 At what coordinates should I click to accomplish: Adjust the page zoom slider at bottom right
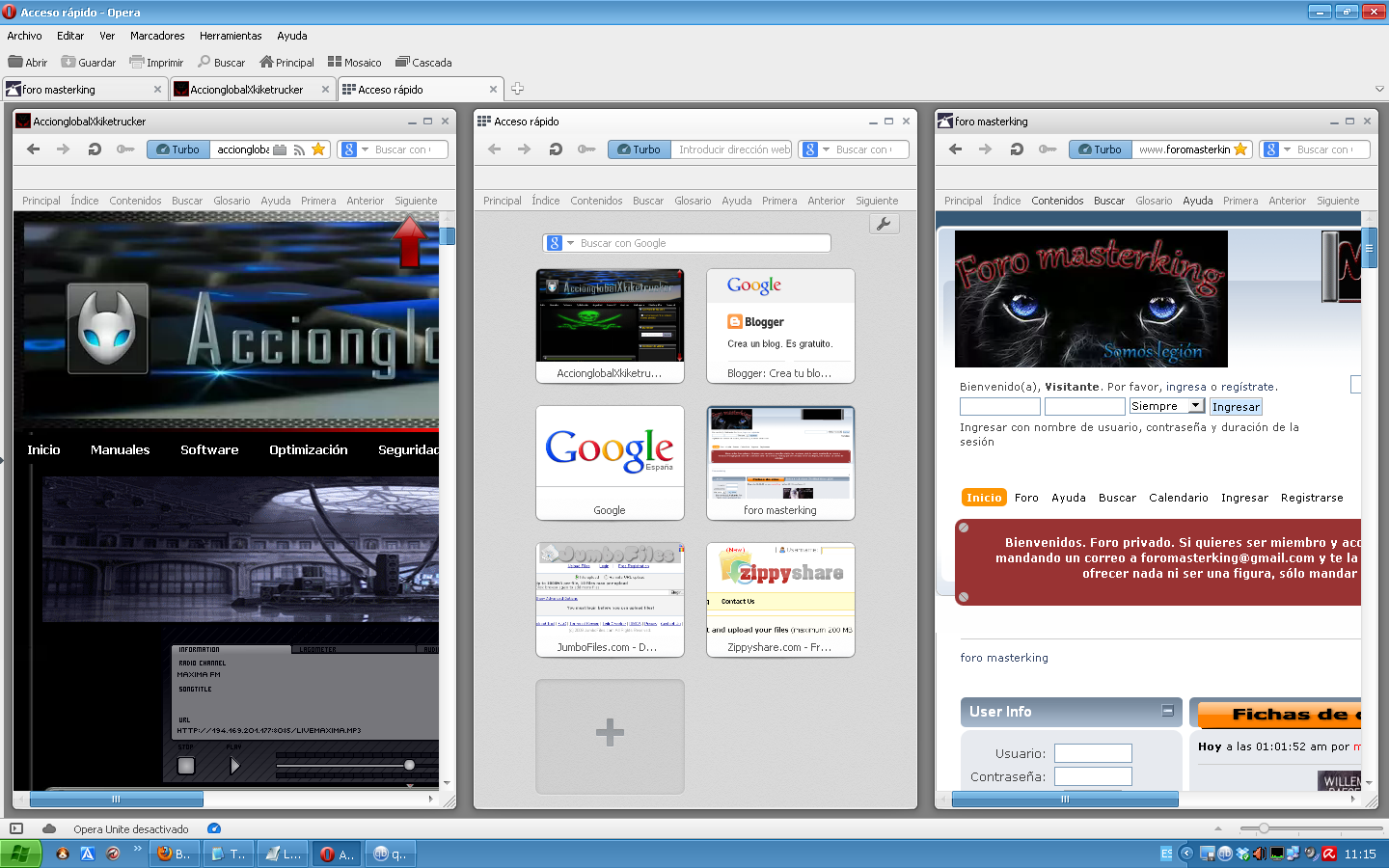coord(1264,827)
